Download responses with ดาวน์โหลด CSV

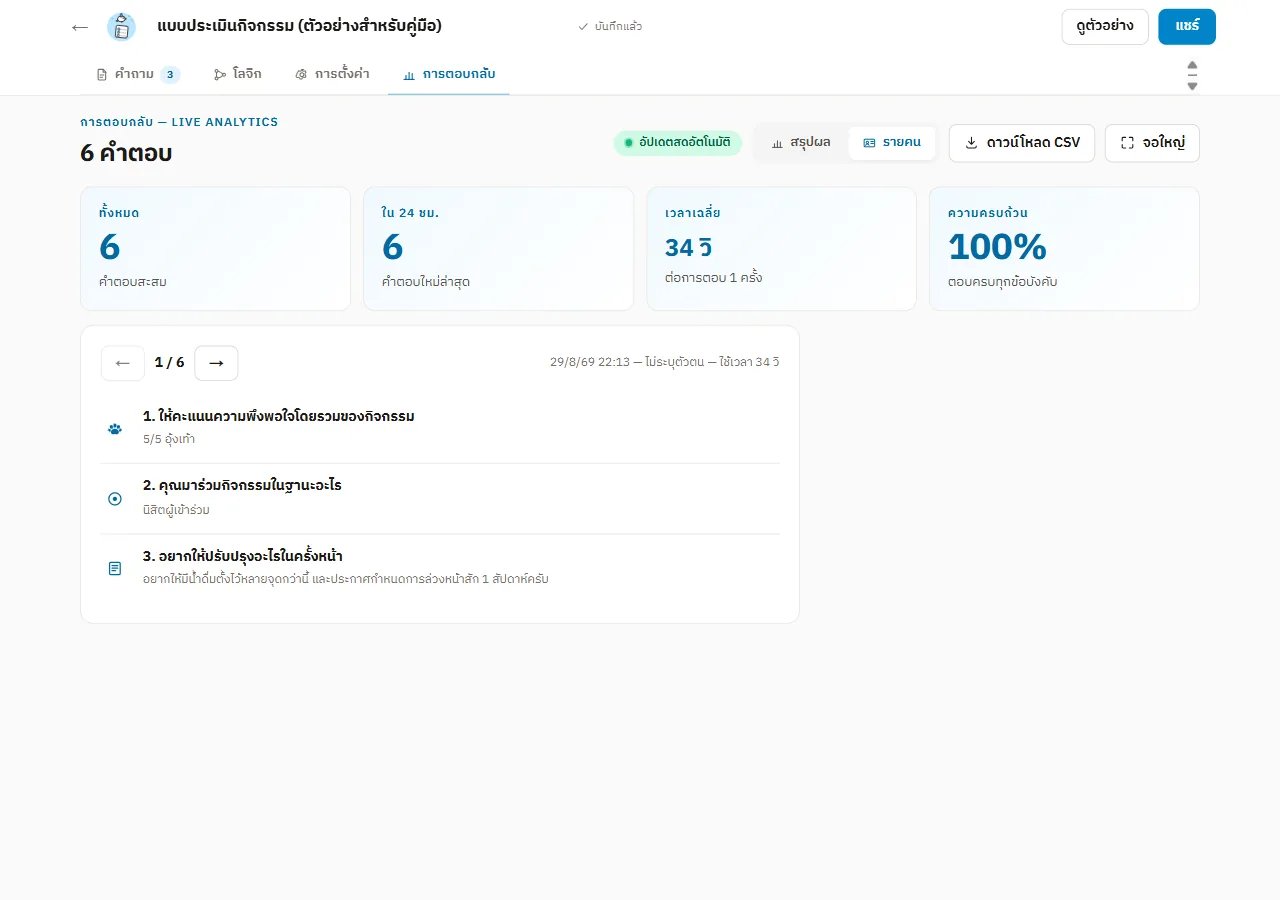(1022, 143)
